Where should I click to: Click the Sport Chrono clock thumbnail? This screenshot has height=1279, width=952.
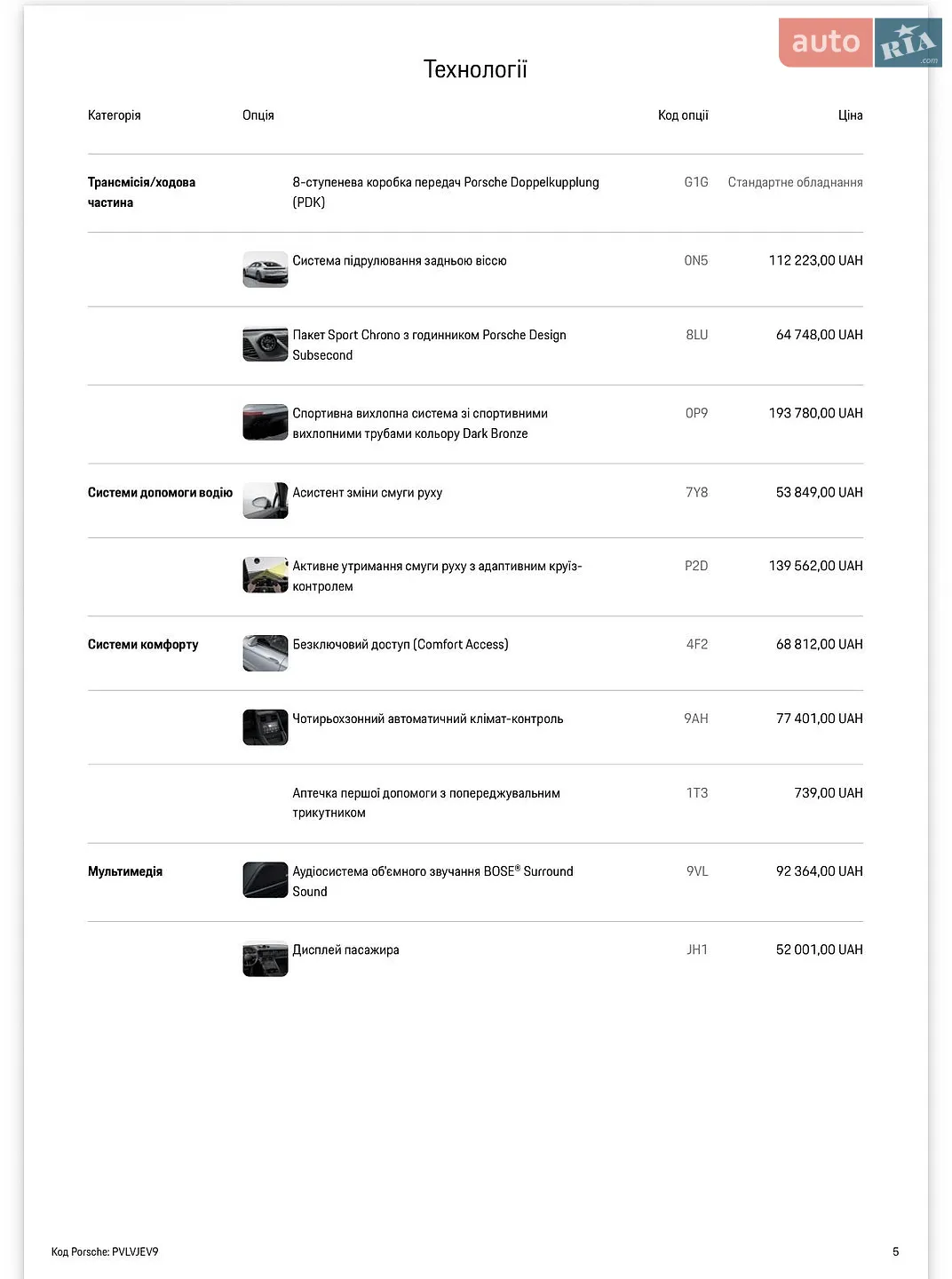click(x=266, y=345)
